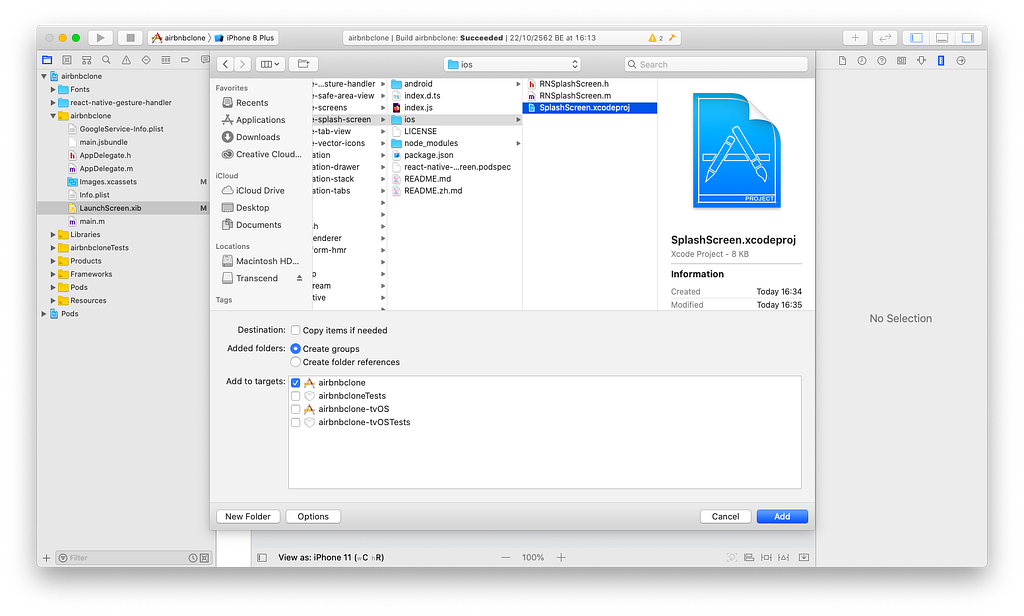1024x616 pixels.
Task: Show the File inspector
Action: pyautogui.click(x=842, y=61)
